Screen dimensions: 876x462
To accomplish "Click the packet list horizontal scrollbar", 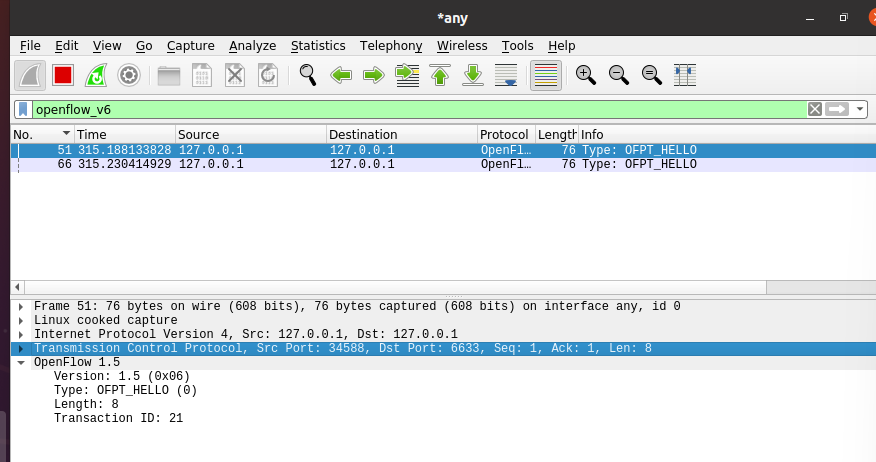I will 395,287.
